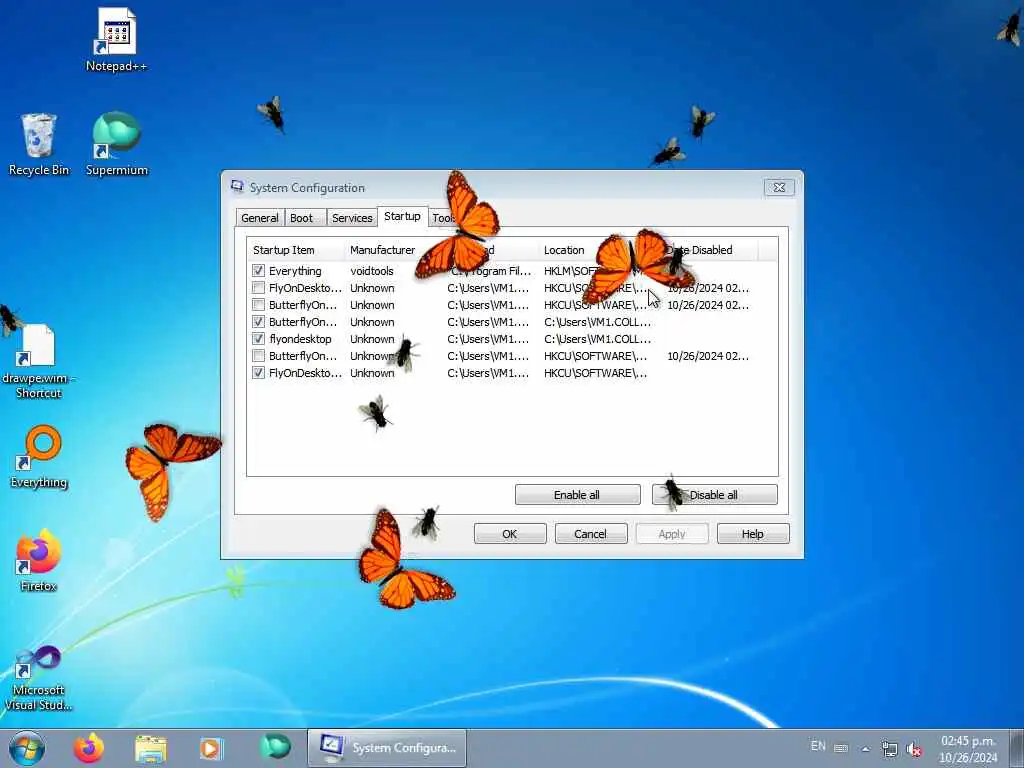The height and width of the screenshot is (768, 1024).
Task: Launch Supermium from the taskbar
Action: coord(275,746)
